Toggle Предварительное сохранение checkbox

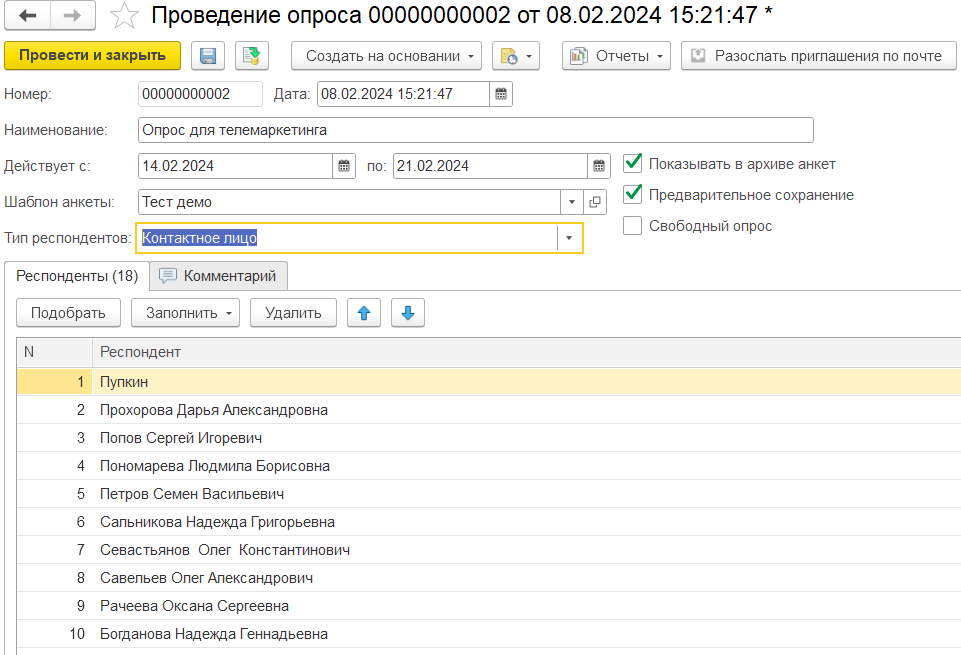632,195
